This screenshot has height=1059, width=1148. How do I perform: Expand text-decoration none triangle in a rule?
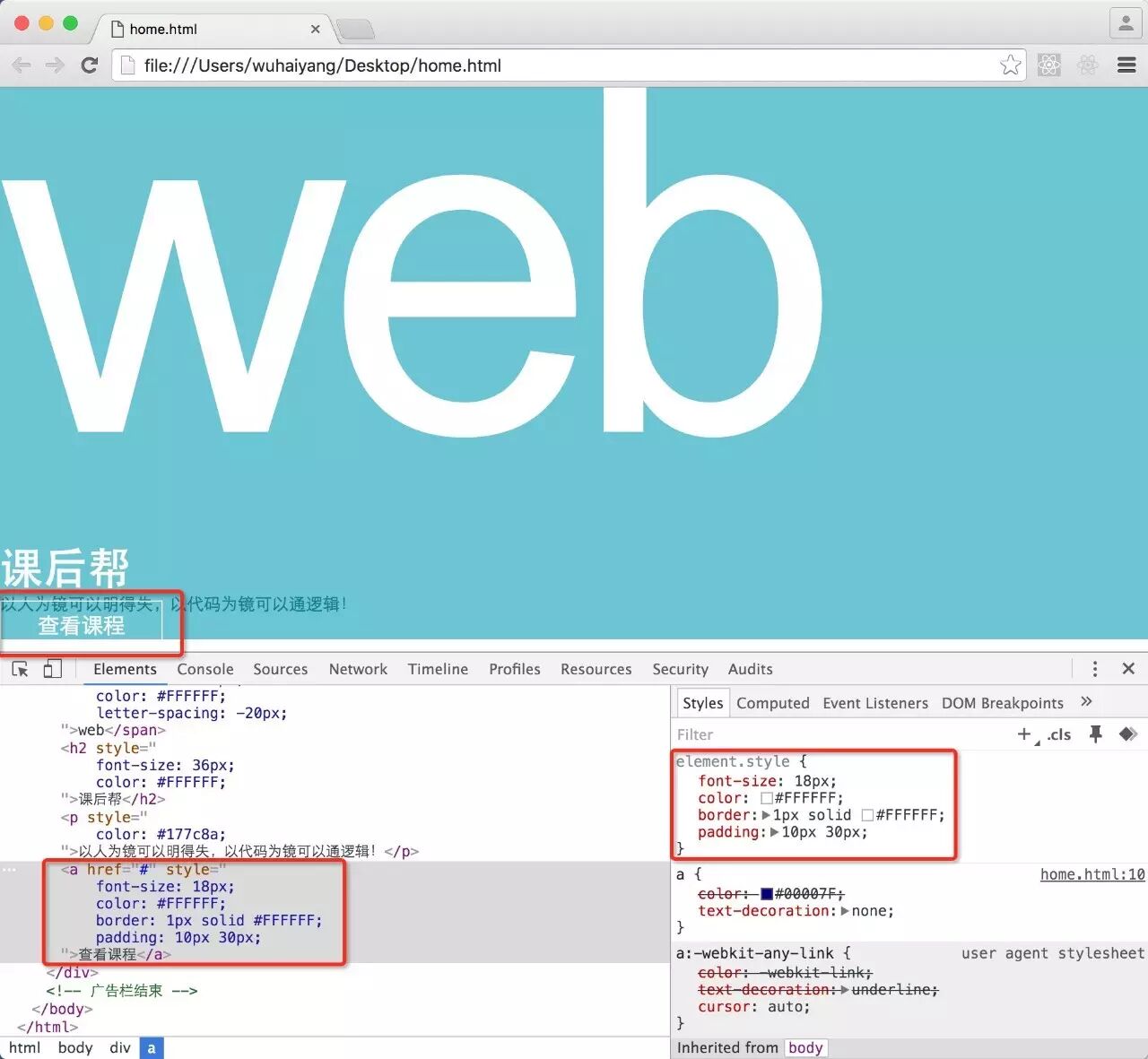[845, 911]
